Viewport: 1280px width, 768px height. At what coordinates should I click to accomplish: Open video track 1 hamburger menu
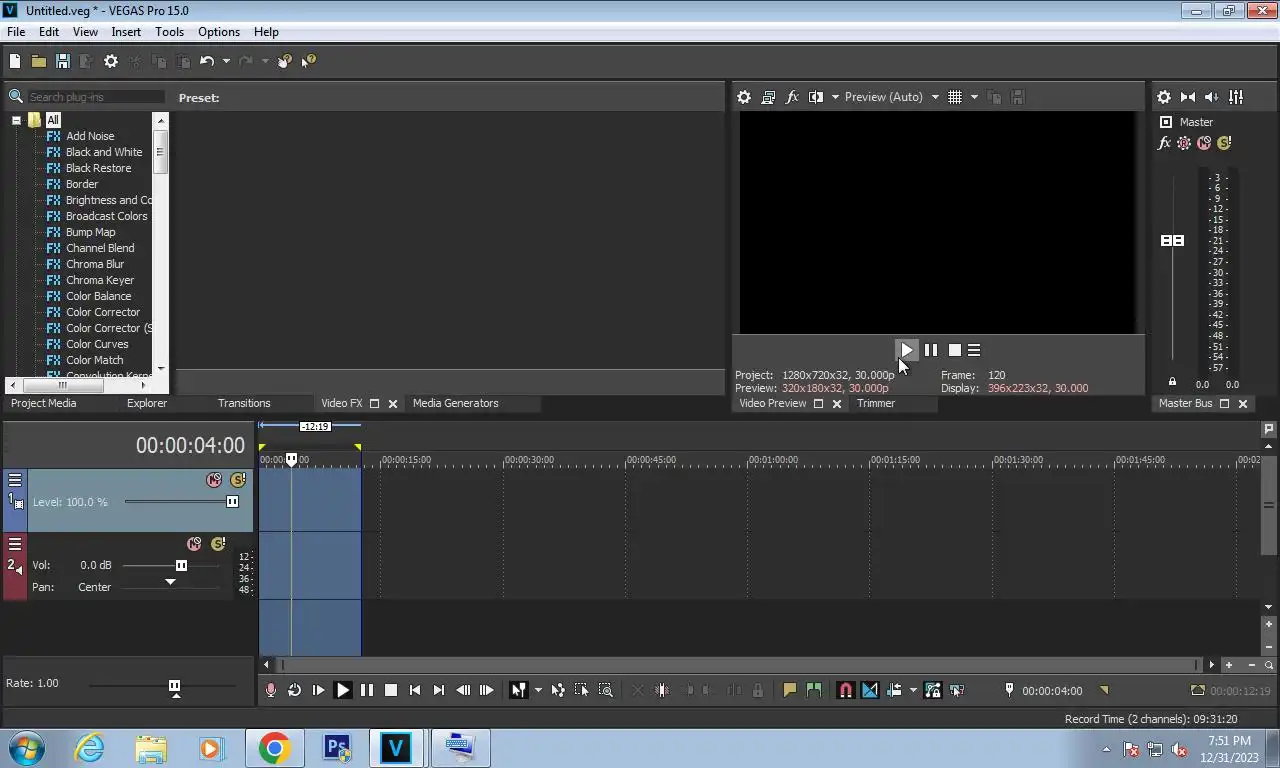[x=15, y=480]
